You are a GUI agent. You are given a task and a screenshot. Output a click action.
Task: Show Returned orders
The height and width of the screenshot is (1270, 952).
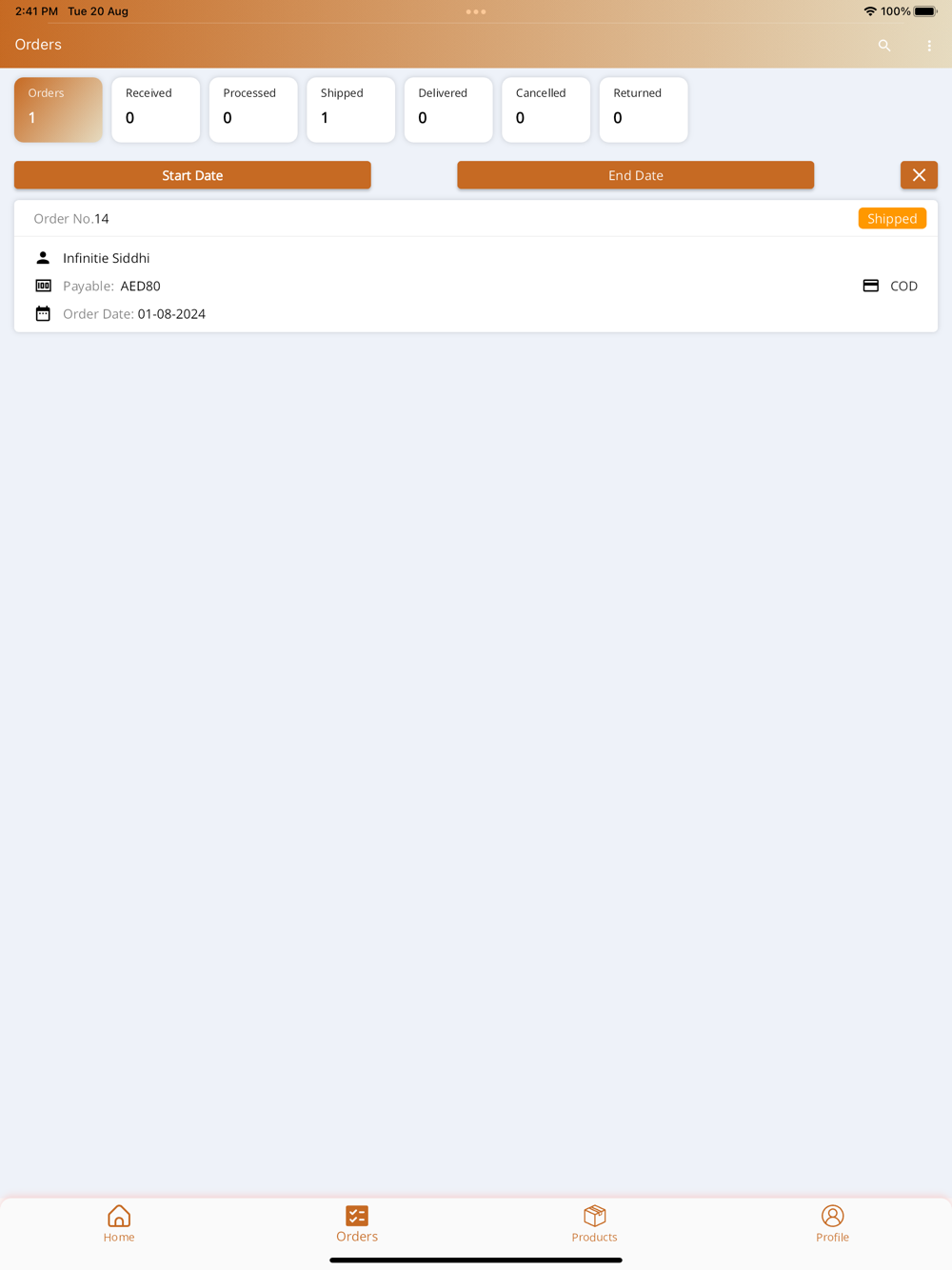click(x=644, y=109)
